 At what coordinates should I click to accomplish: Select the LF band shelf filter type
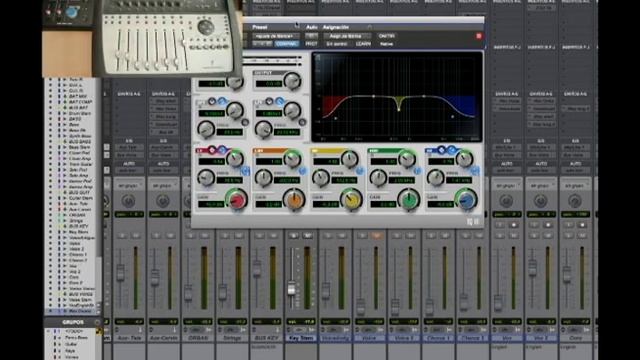pyautogui.click(x=222, y=150)
